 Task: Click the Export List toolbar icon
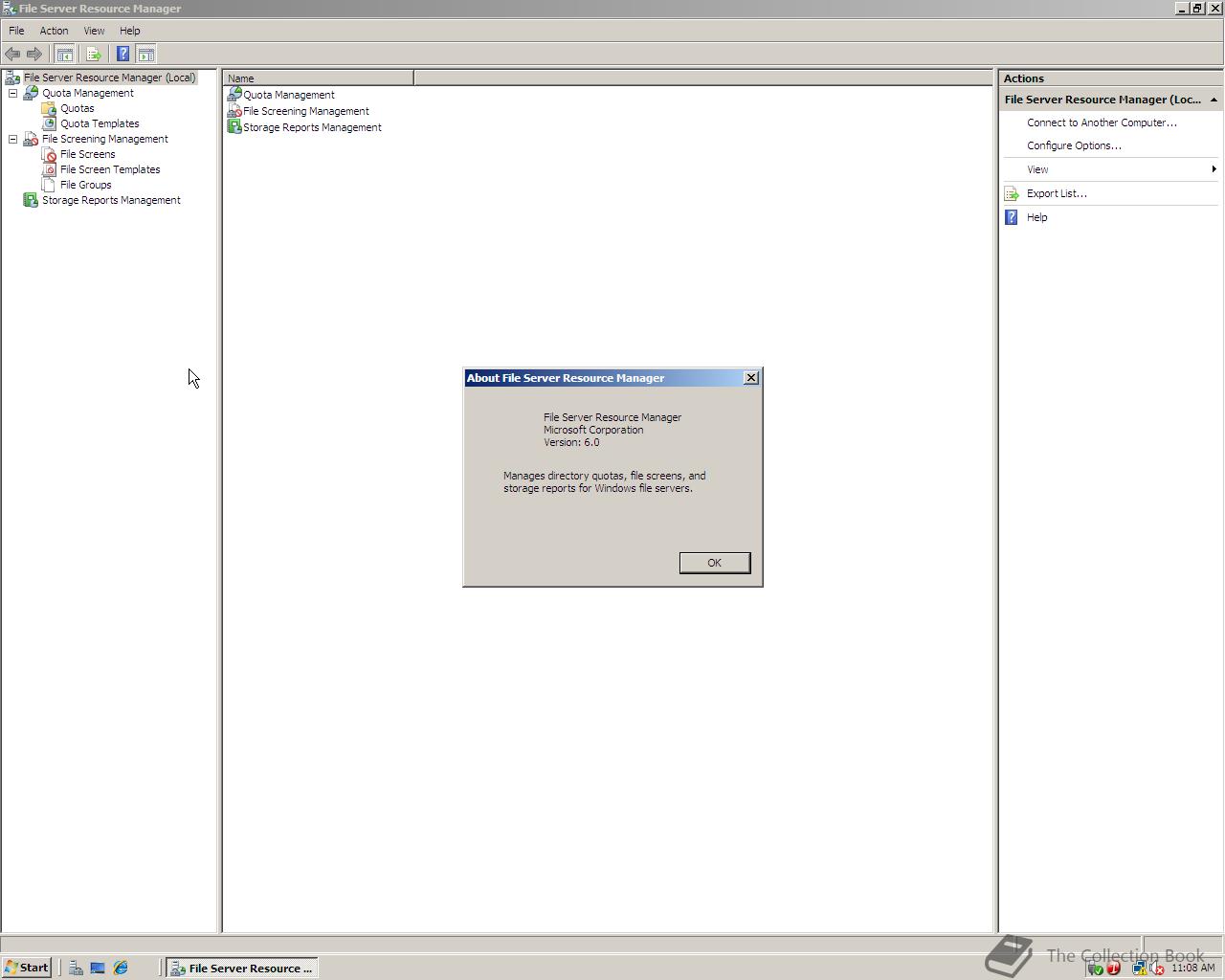tap(94, 54)
